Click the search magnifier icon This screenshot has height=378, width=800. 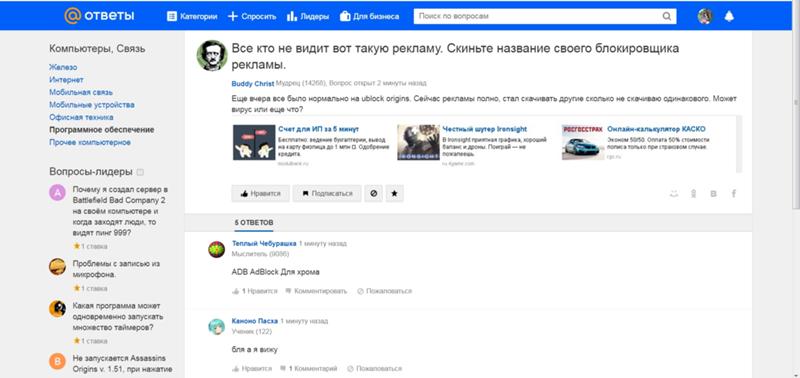(x=667, y=16)
